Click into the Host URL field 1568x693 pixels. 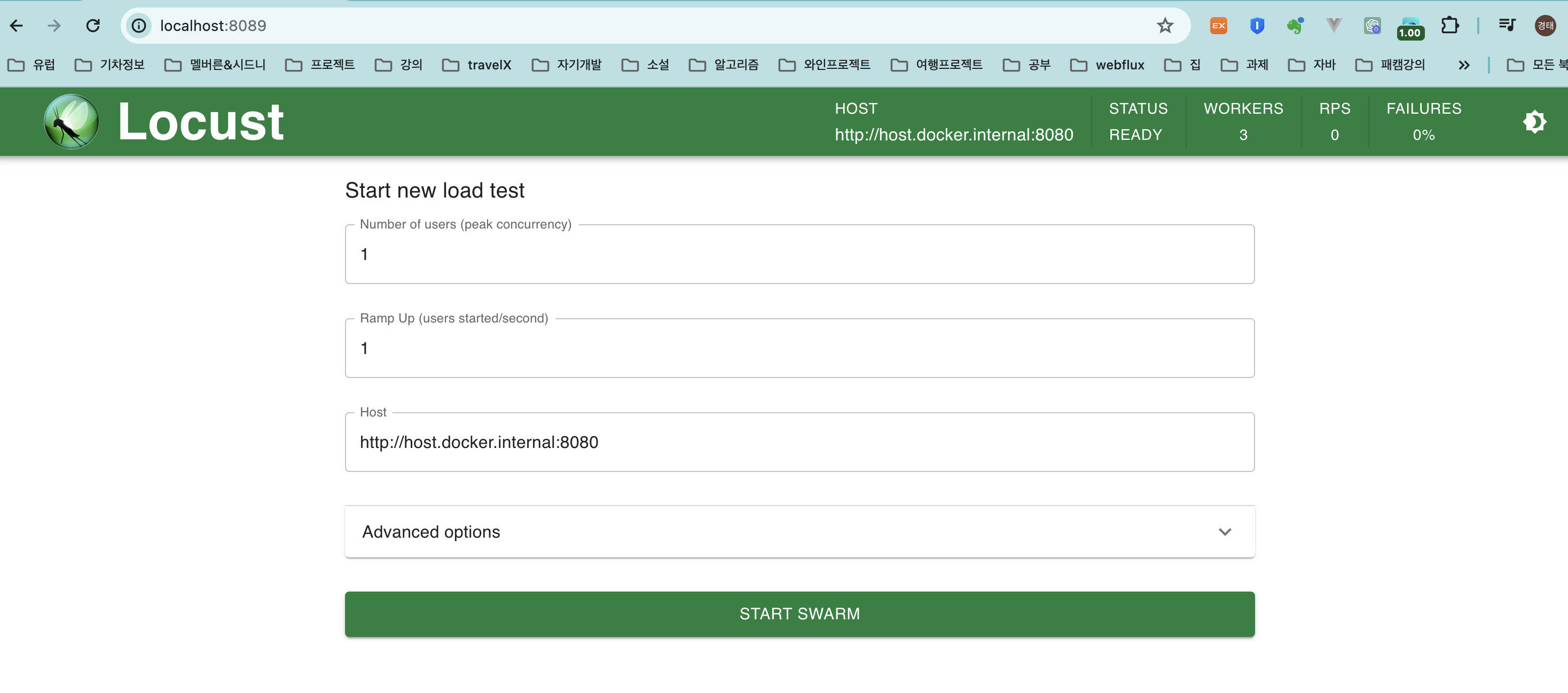pos(799,442)
